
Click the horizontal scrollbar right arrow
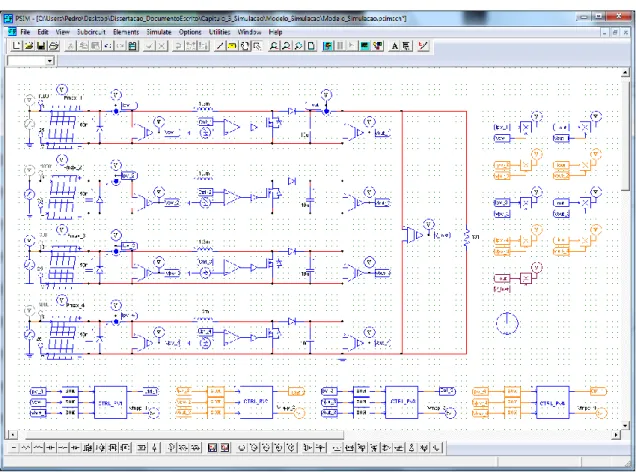tap(617, 435)
